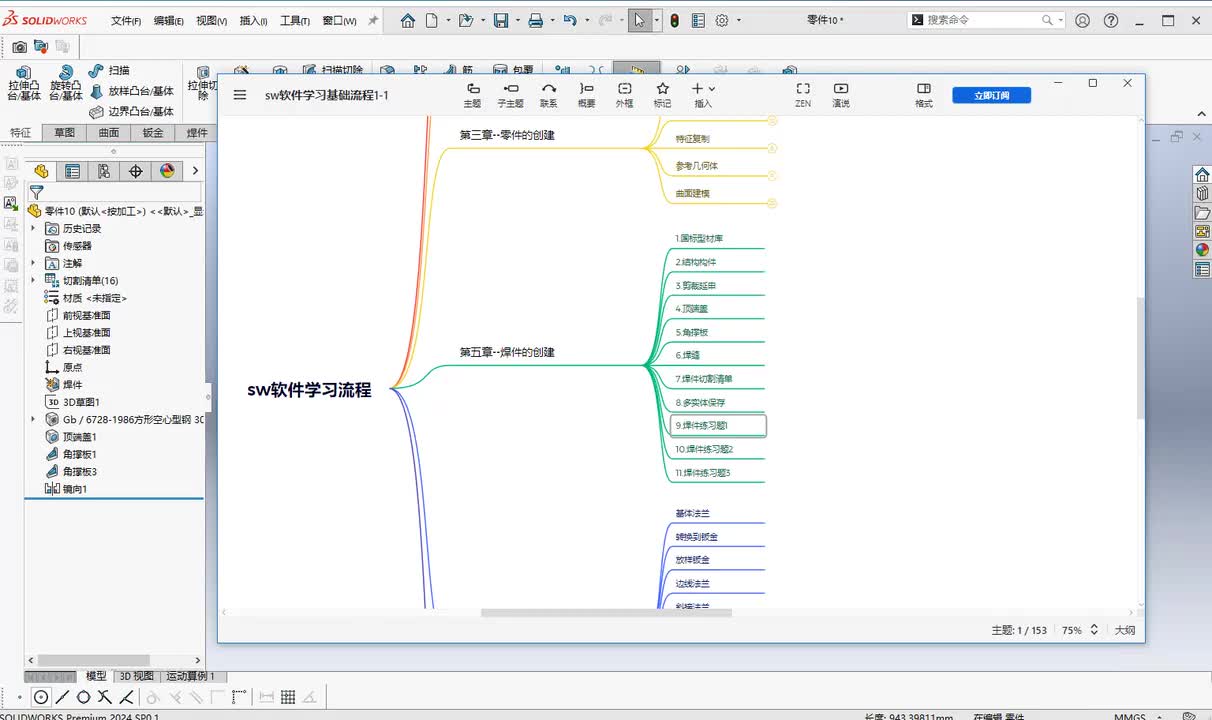Click the SolidWorks Home icon
1212x720 pixels.
[x=407, y=20]
